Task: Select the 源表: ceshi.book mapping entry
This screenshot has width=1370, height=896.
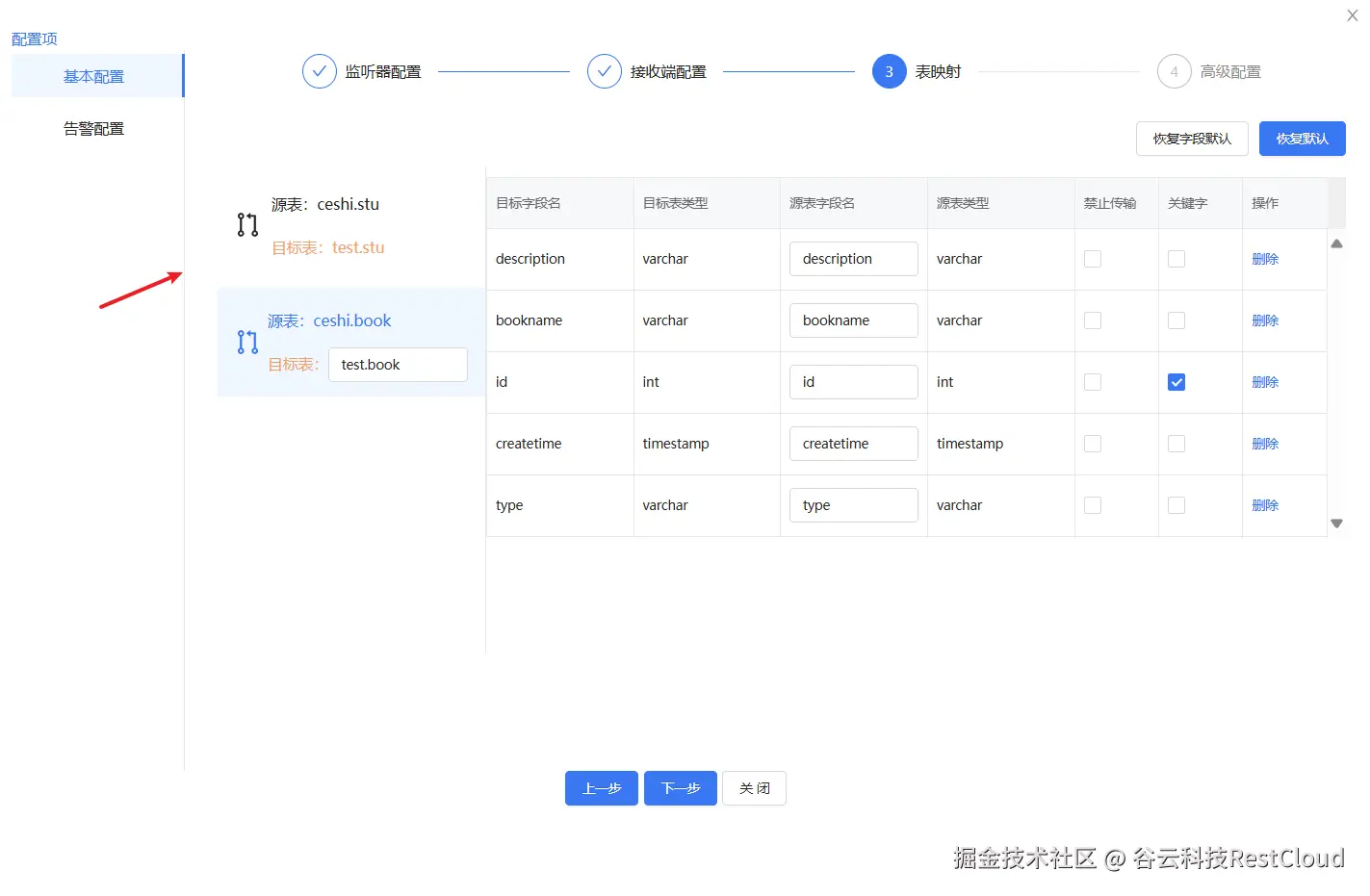Action: coord(329,320)
